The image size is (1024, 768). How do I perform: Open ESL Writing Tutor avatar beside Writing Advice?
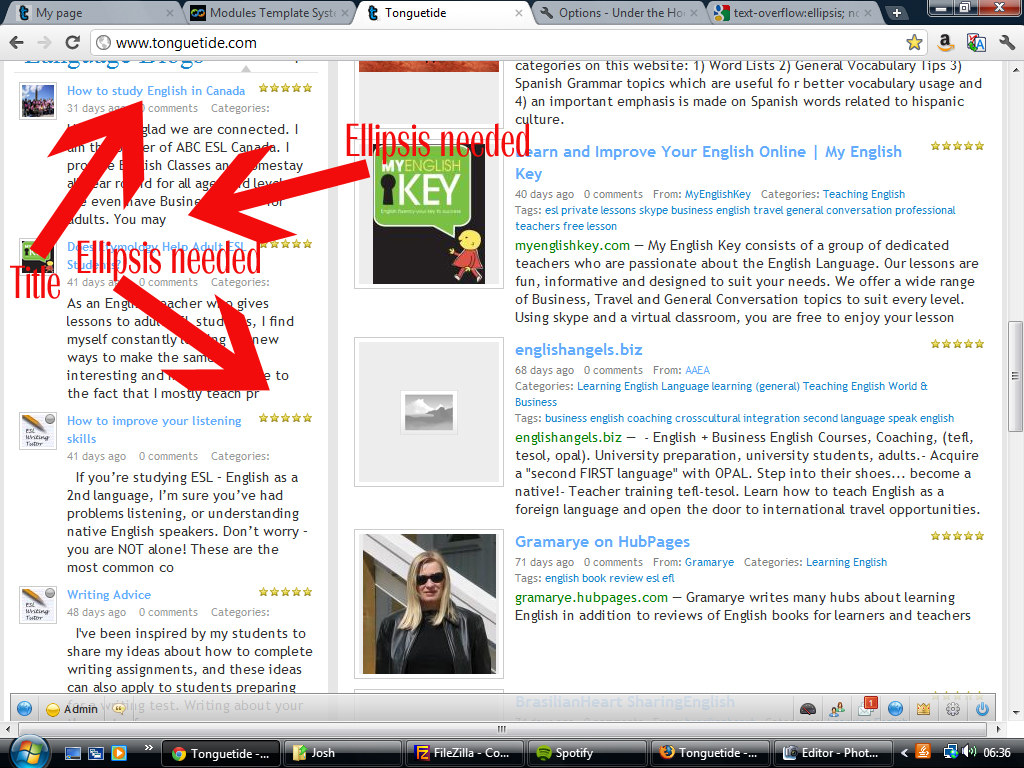coord(38,605)
